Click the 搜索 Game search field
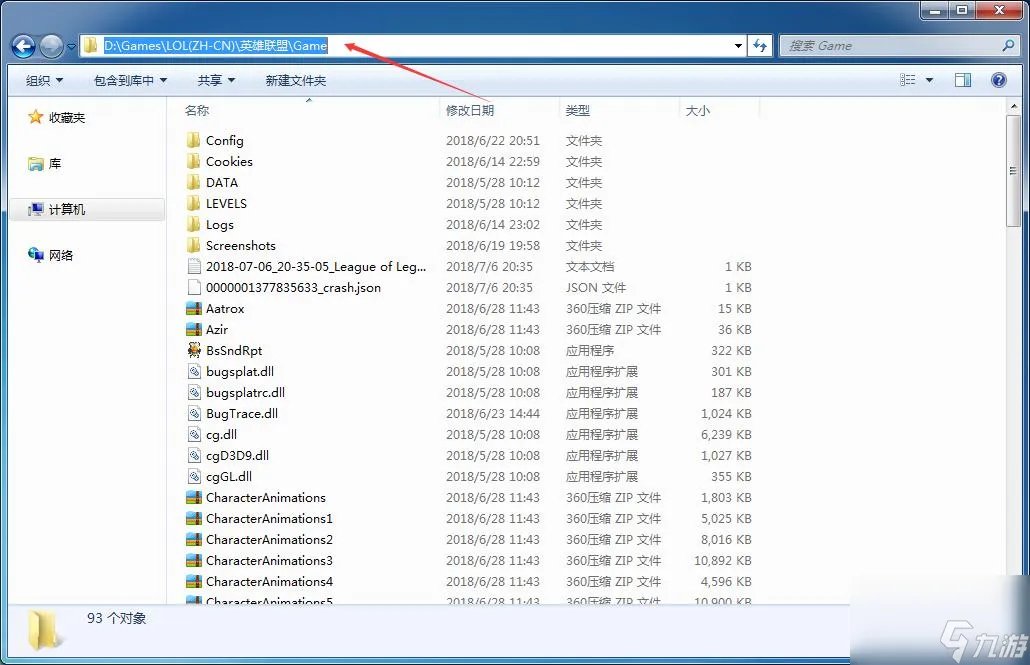The image size is (1030, 665). pyautogui.click(x=890, y=46)
